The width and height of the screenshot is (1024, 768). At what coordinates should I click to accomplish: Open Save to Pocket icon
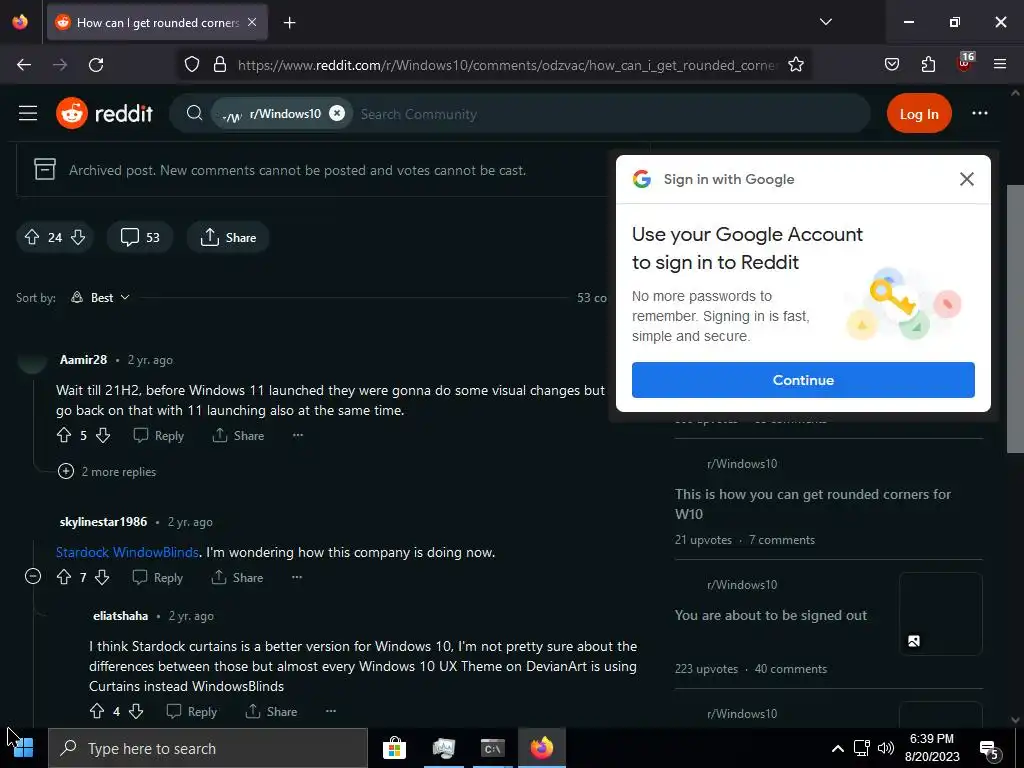tap(891, 65)
